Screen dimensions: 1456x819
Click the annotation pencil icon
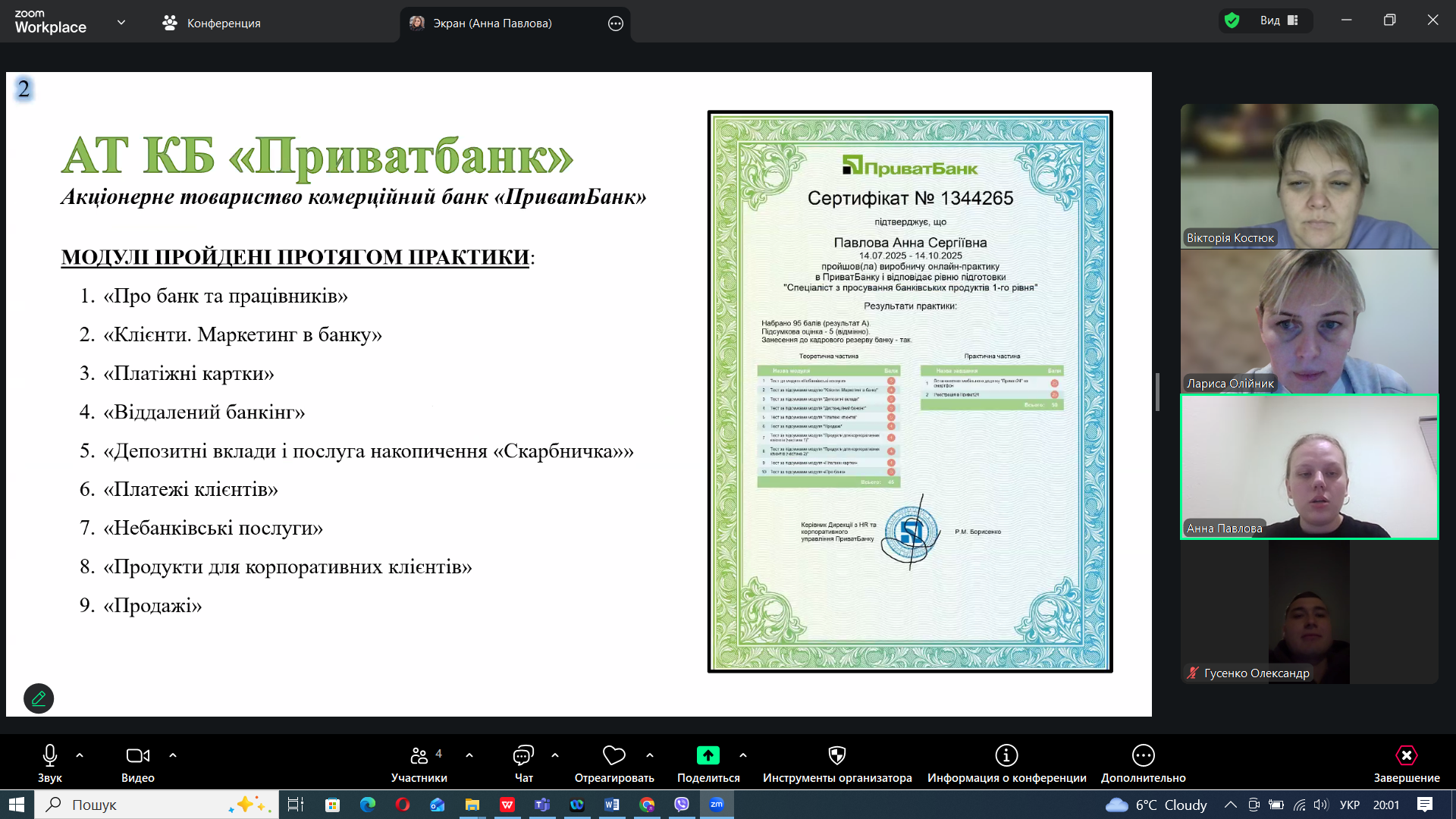pyautogui.click(x=39, y=698)
